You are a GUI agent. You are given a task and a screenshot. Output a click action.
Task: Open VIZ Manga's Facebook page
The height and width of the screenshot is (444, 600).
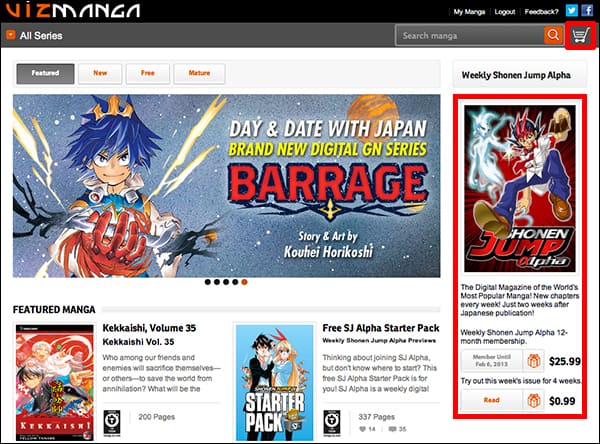tap(587, 11)
